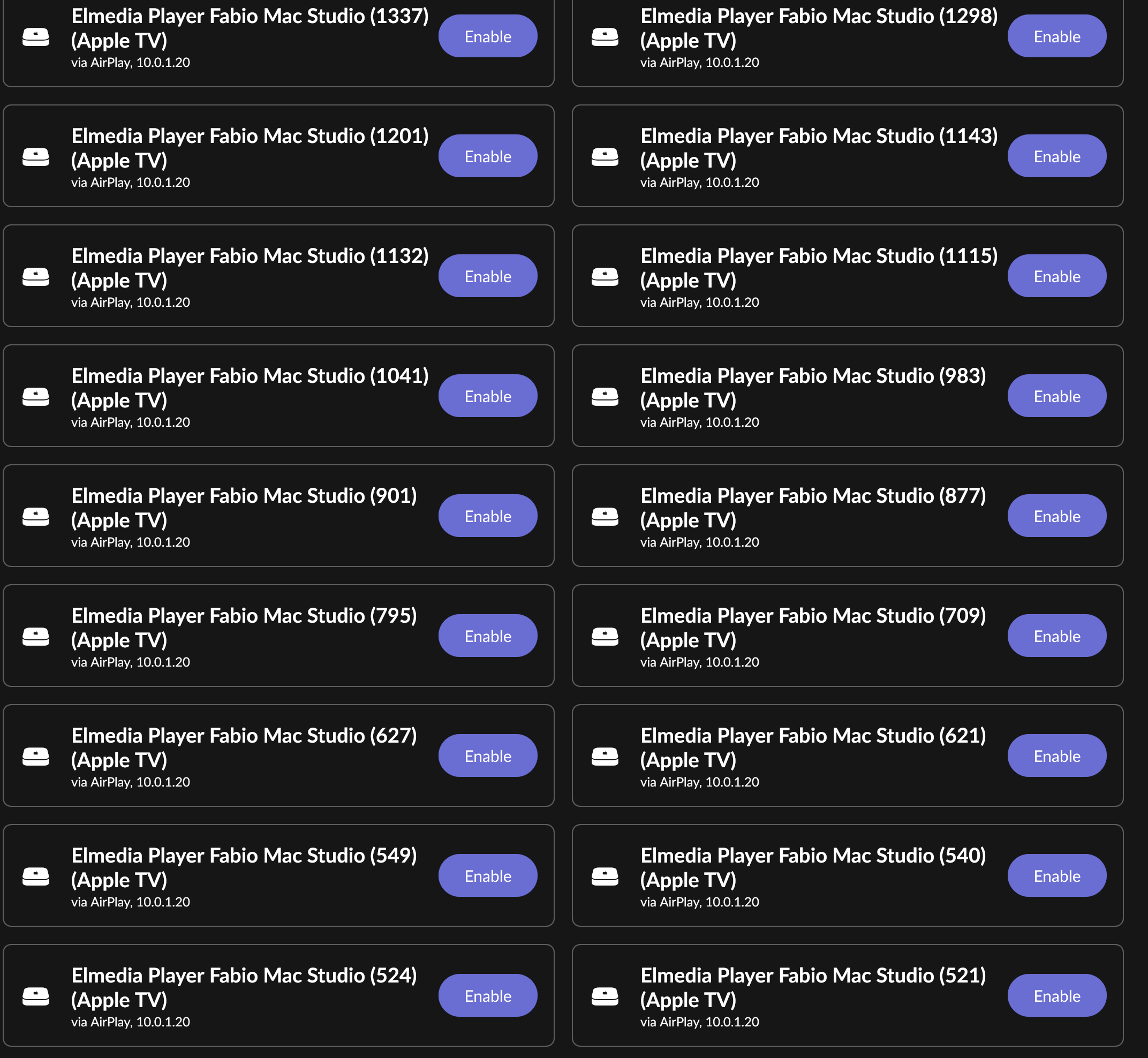
Task: Click the Apple TV icon for device (621)
Action: click(605, 757)
